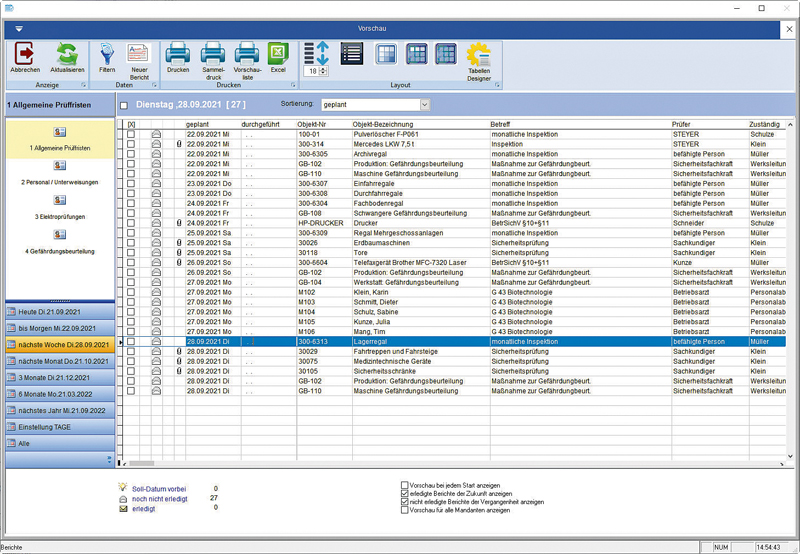Viewport: 800px width, 554px height.
Task: Enable 'Vorschau bei jedem Start anzeigen'
Action: coord(404,484)
